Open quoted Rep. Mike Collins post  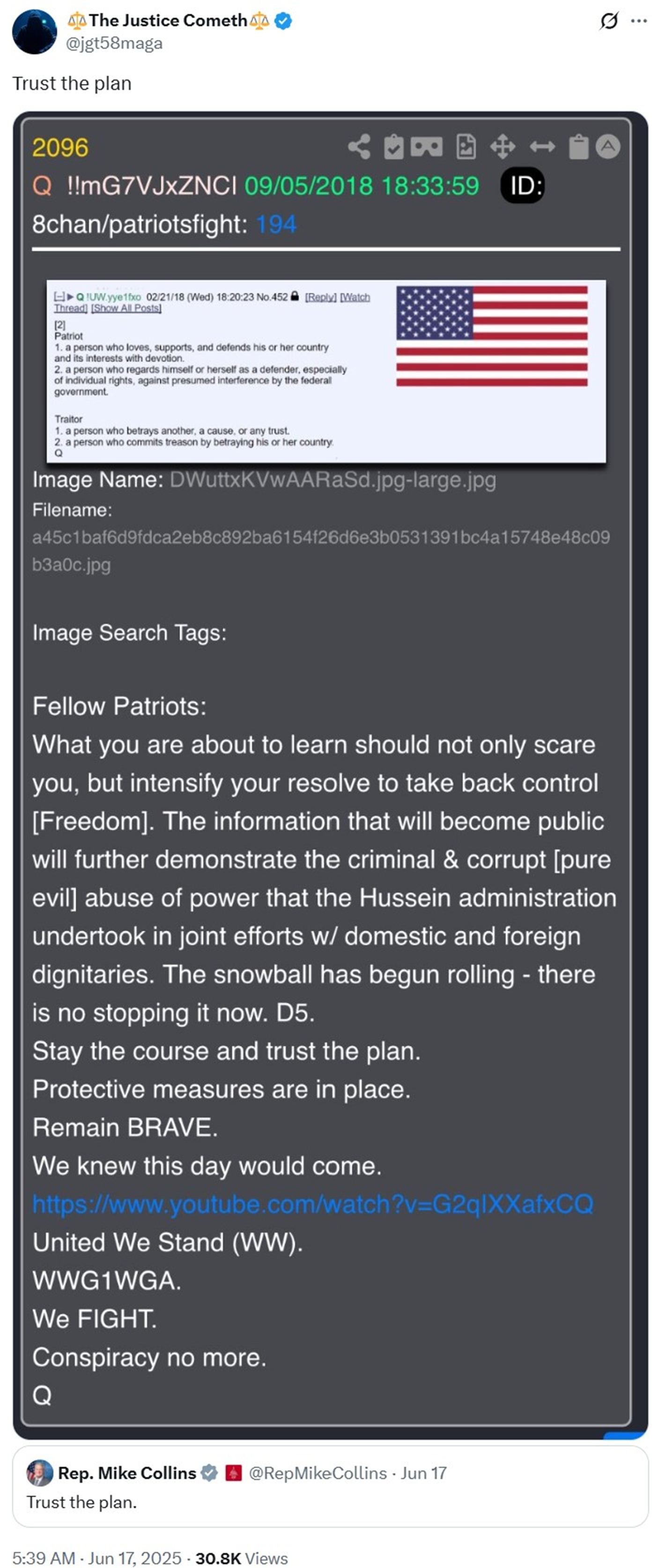tap(331, 1487)
